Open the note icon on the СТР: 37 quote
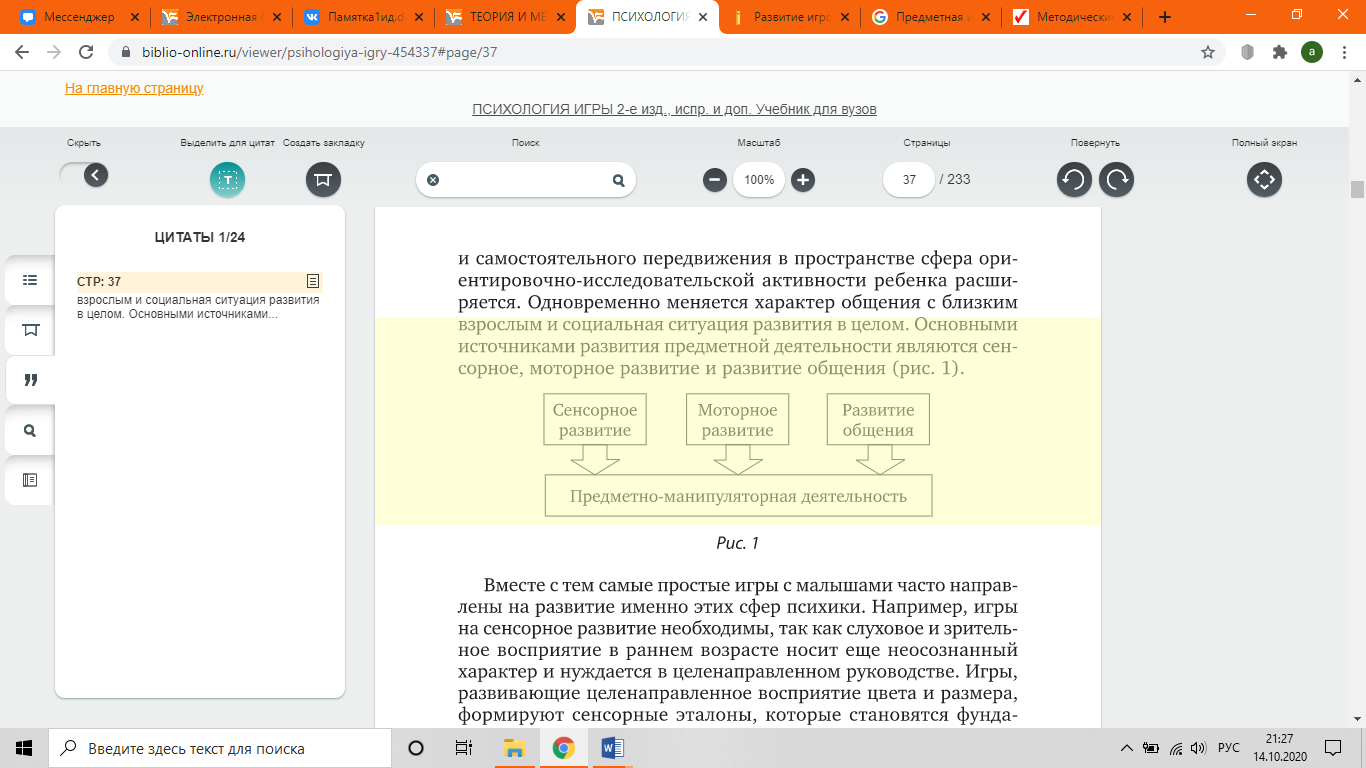 313,282
